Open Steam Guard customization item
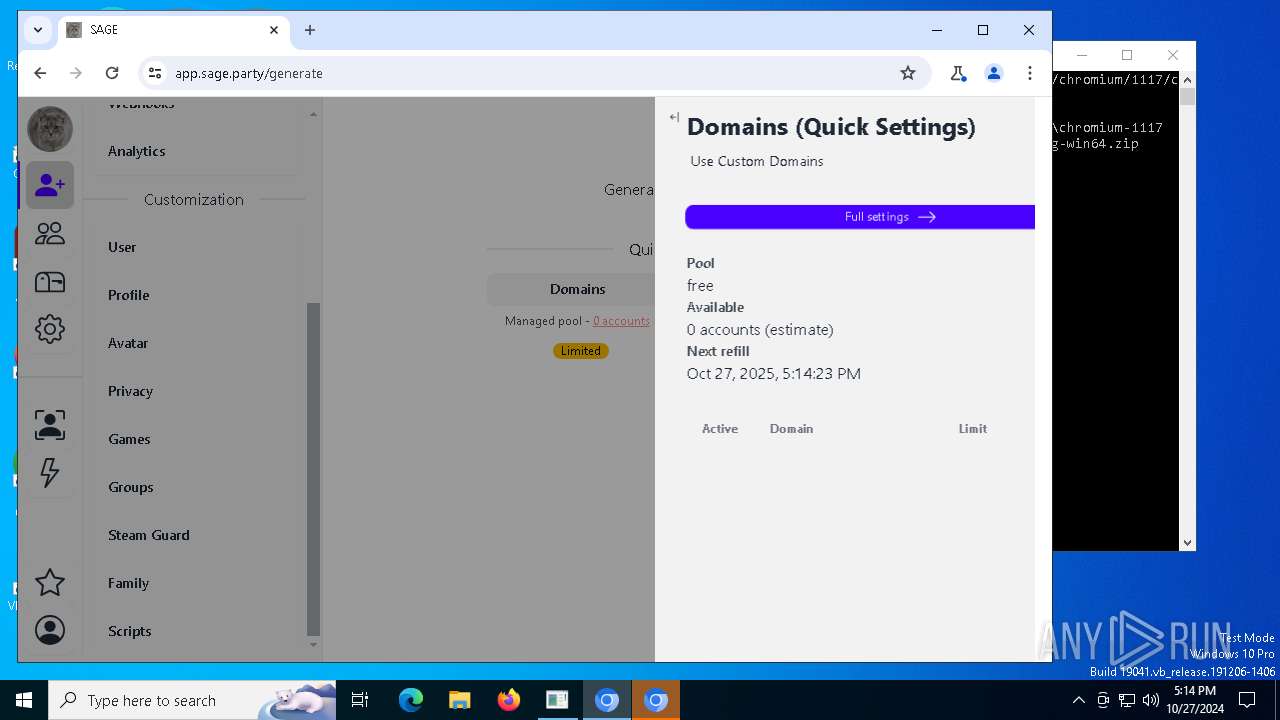This screenshot has width=1280, height=720. point(148,535)
